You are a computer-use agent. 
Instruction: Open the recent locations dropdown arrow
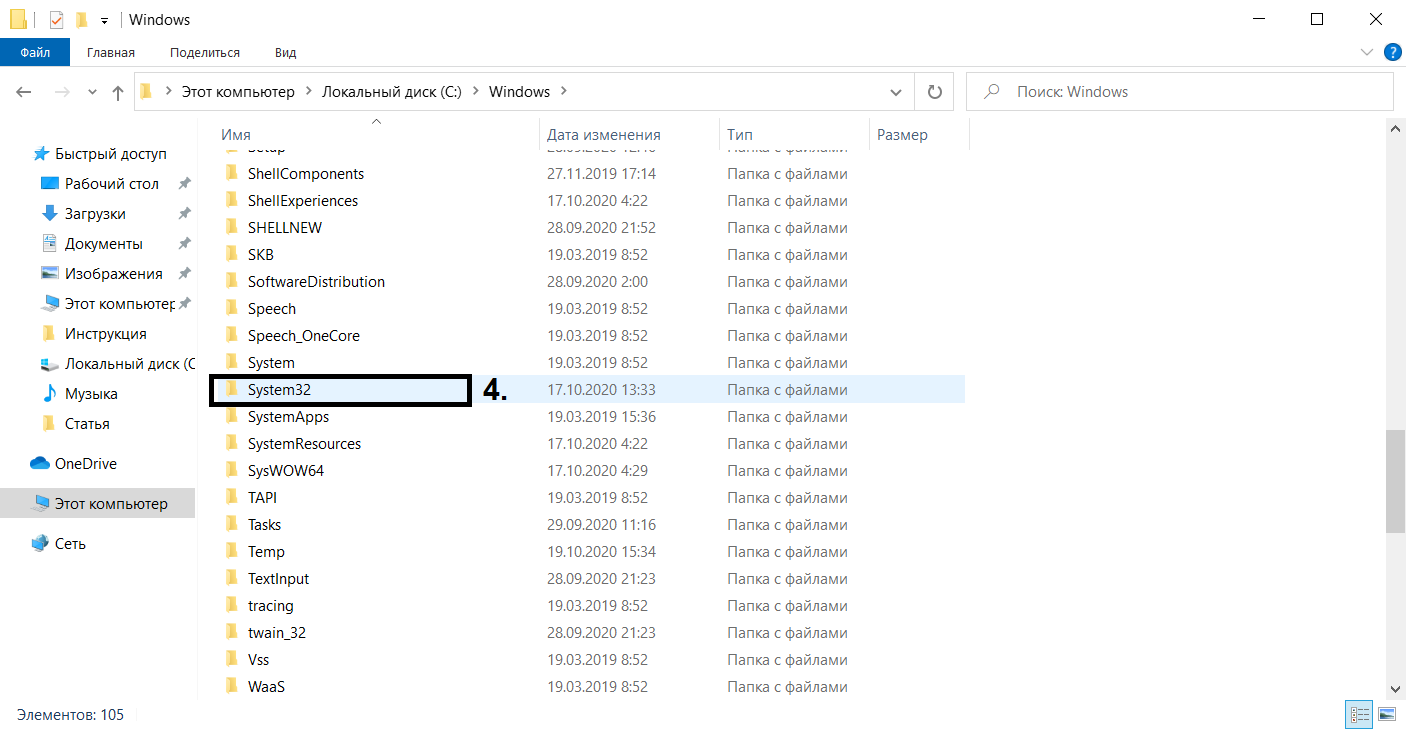point(92,92)
